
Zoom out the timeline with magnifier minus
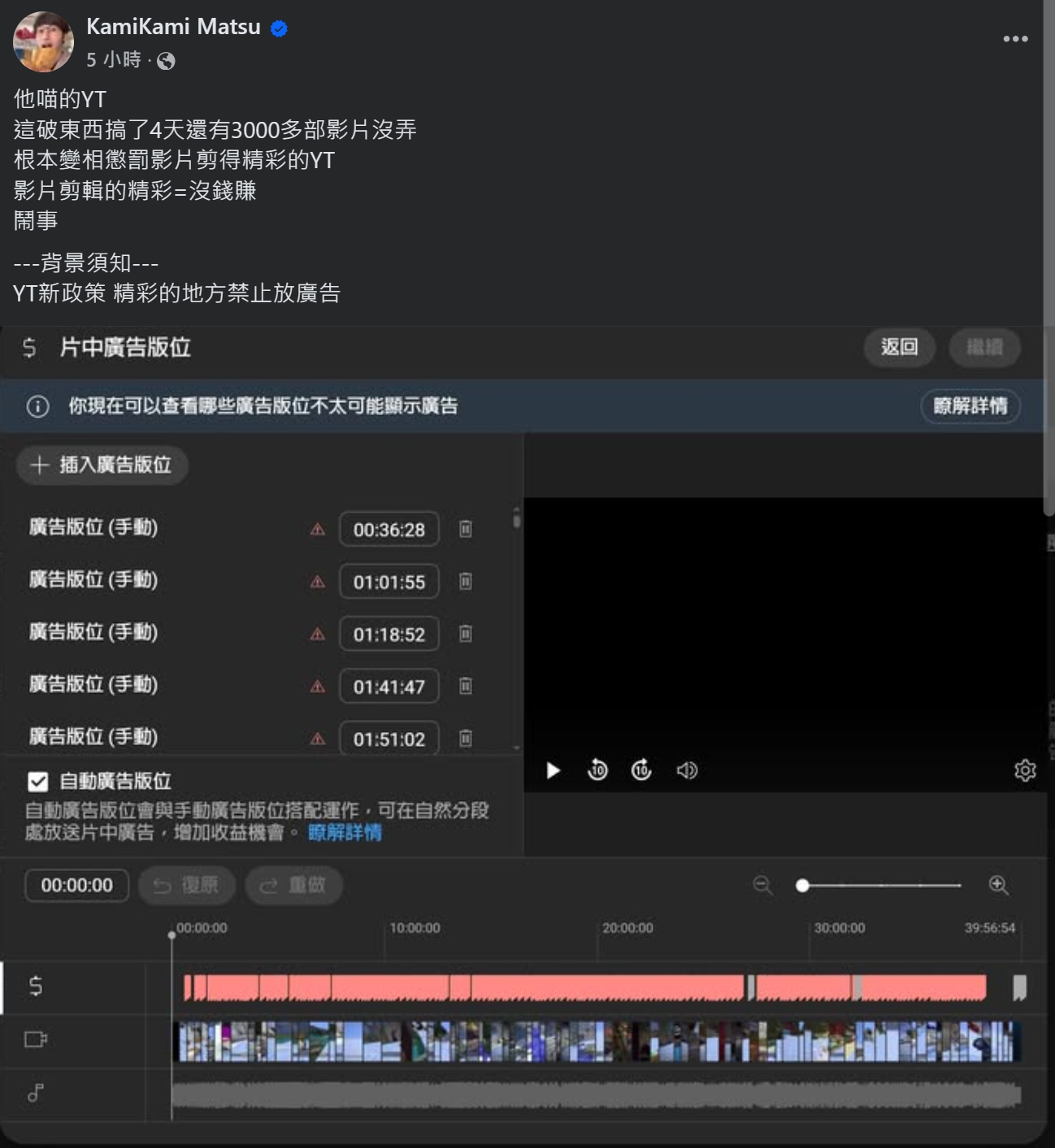pyautogui.click(x=762, y=886)
